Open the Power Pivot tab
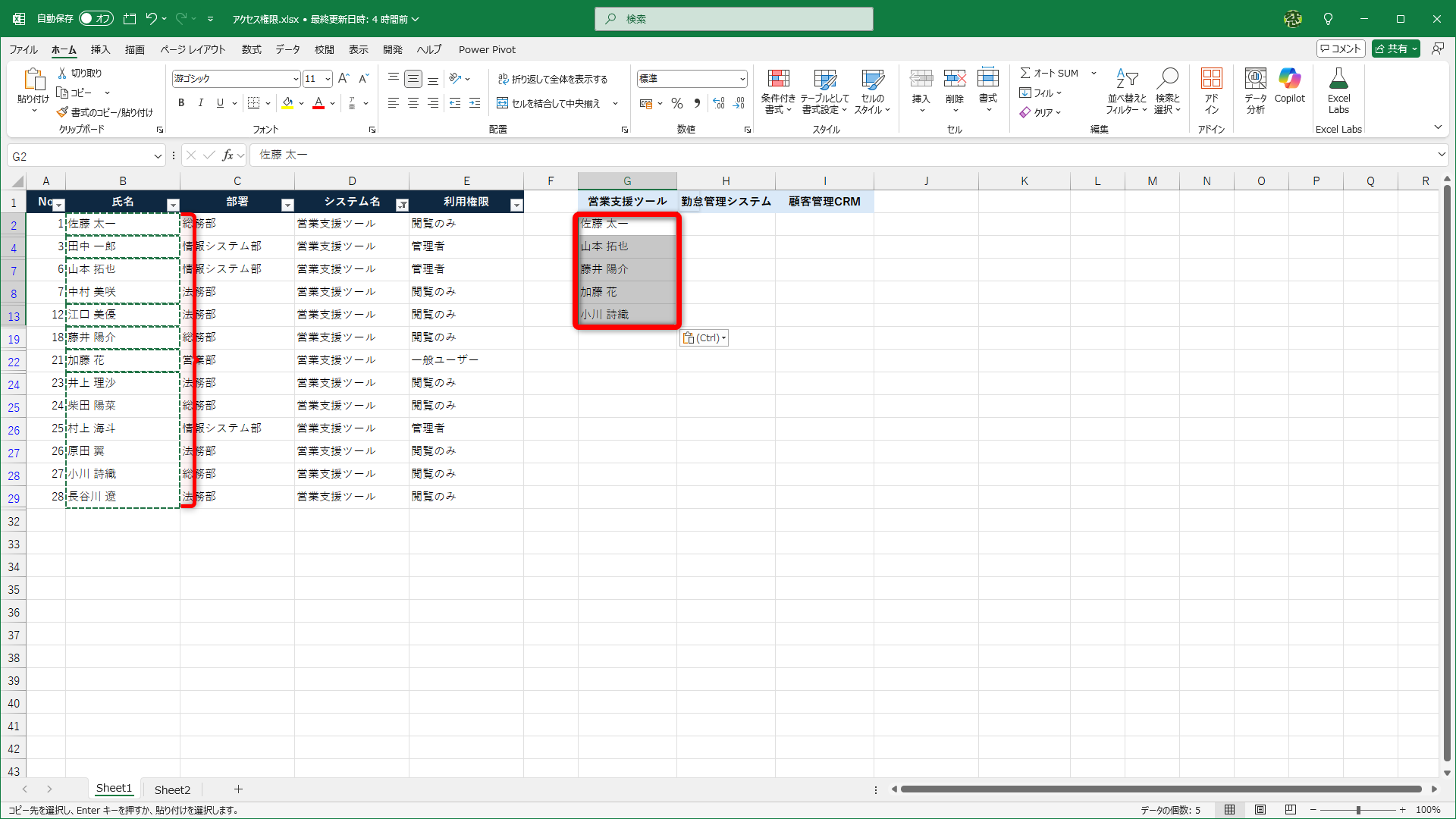This screenshot has width=1456, height=819. point(487,49)
